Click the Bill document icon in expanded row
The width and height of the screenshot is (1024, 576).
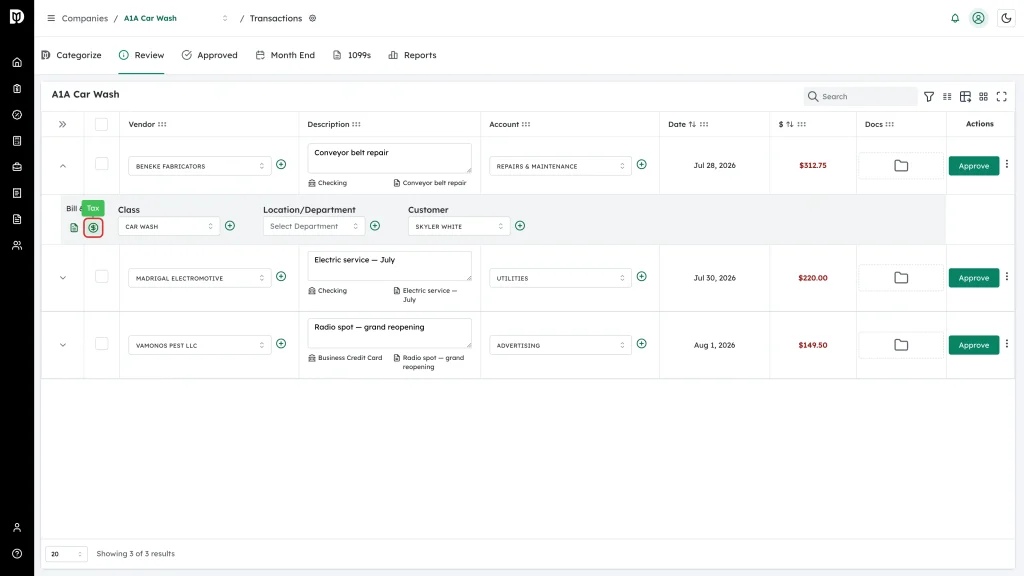coord(74,227)
